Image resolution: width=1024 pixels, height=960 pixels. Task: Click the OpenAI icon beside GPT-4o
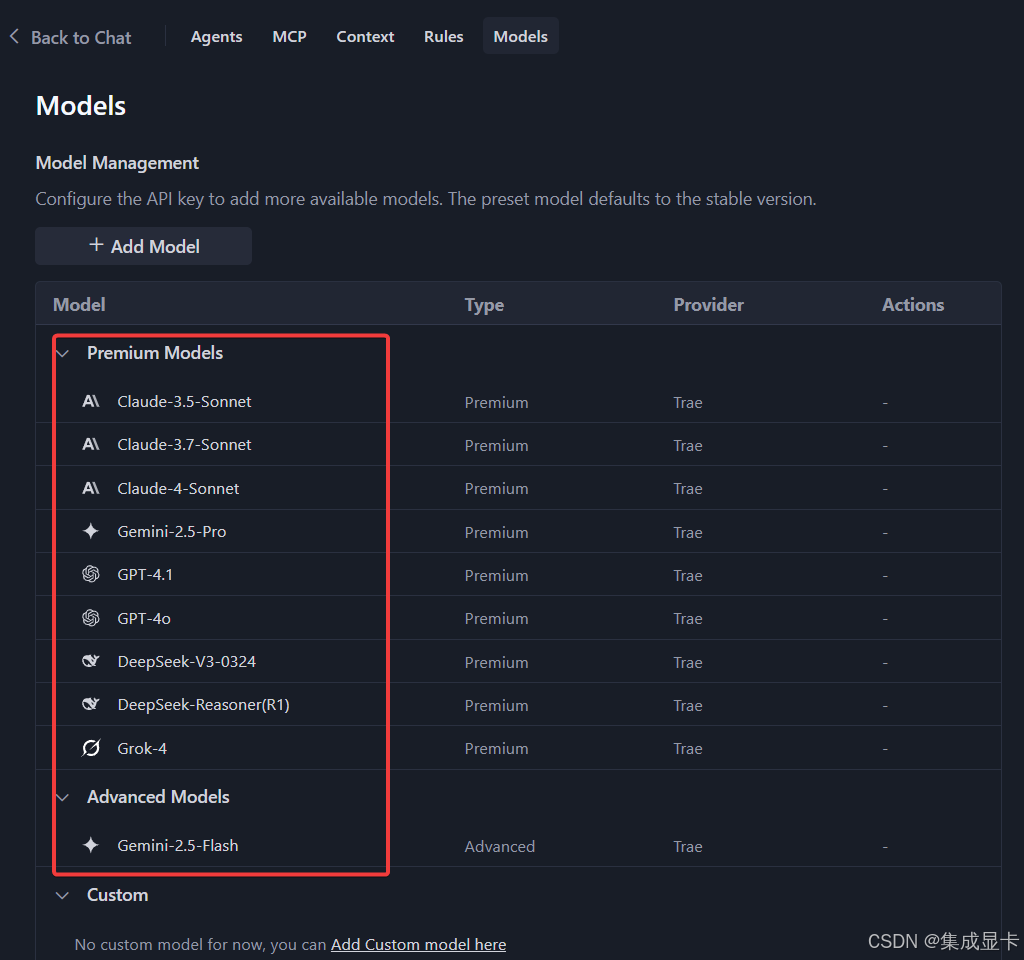pyautogui.click(x=91, y=618)
